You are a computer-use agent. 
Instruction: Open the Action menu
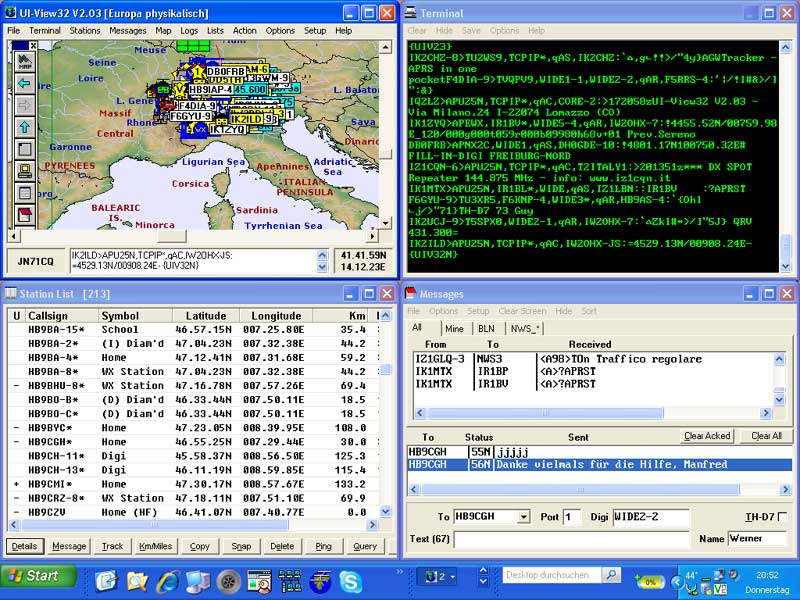click(245, 31)
